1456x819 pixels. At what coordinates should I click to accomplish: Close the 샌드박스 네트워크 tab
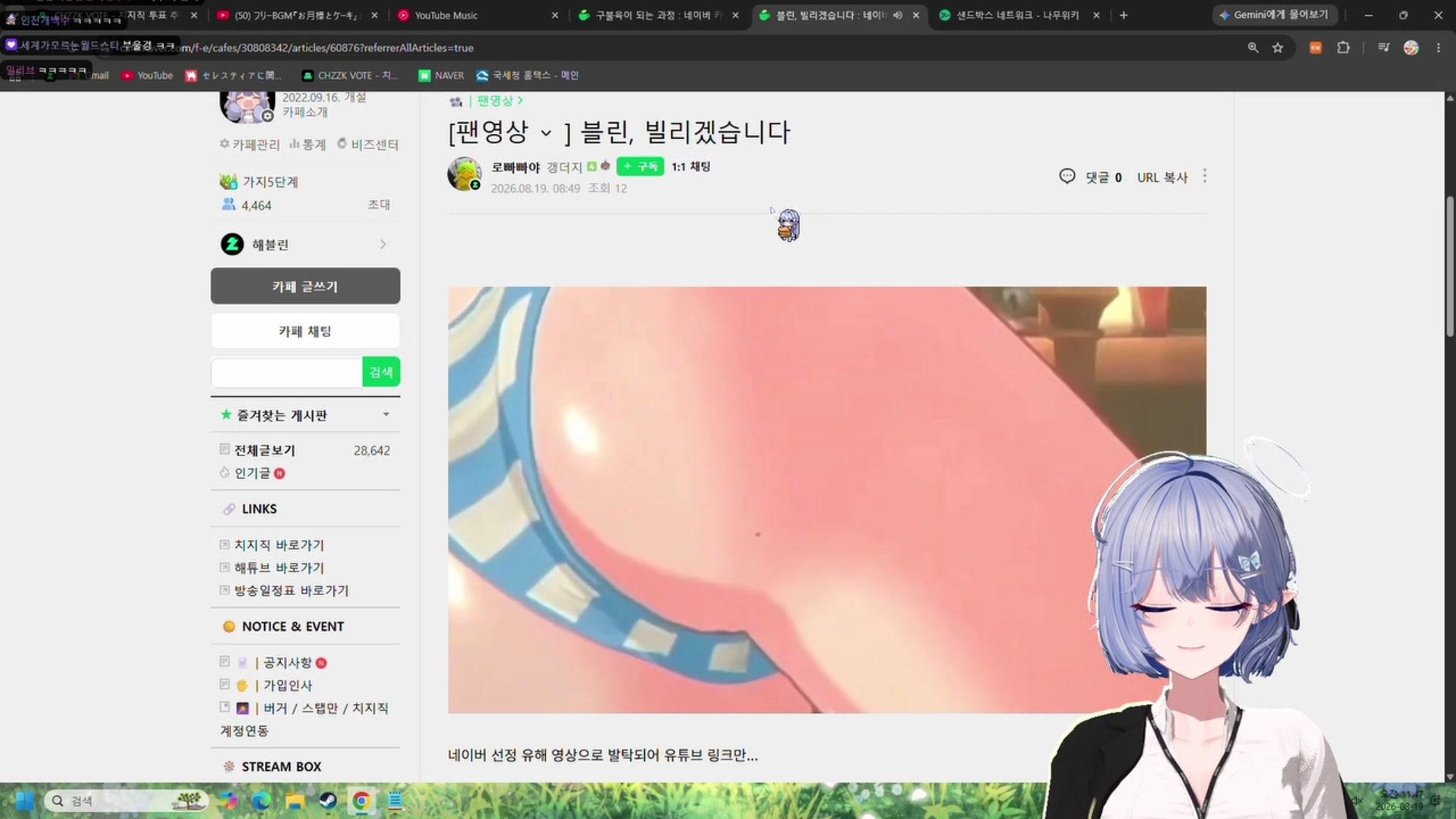point(1096,15)
